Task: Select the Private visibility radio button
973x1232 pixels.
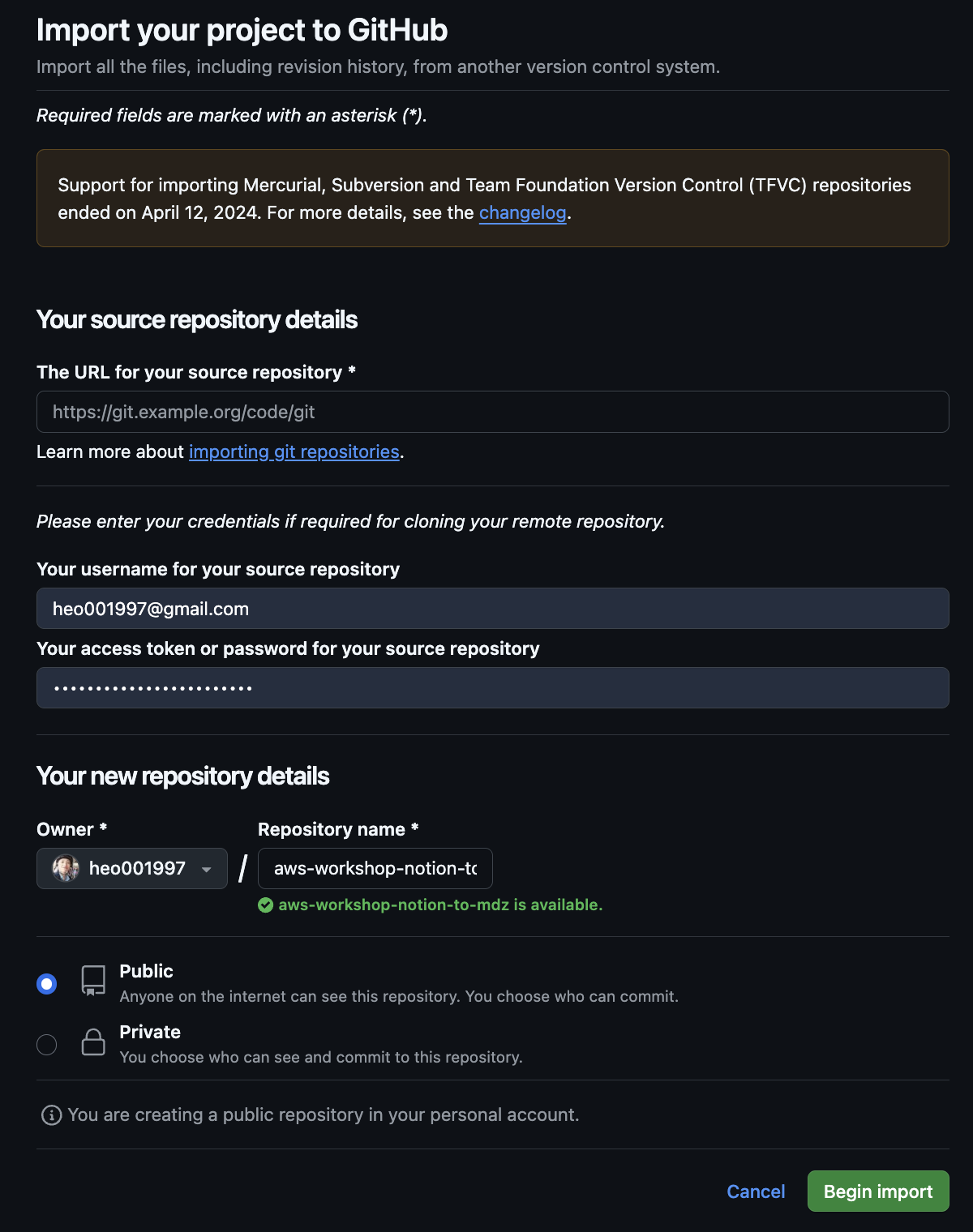Action: [47, 1045]
